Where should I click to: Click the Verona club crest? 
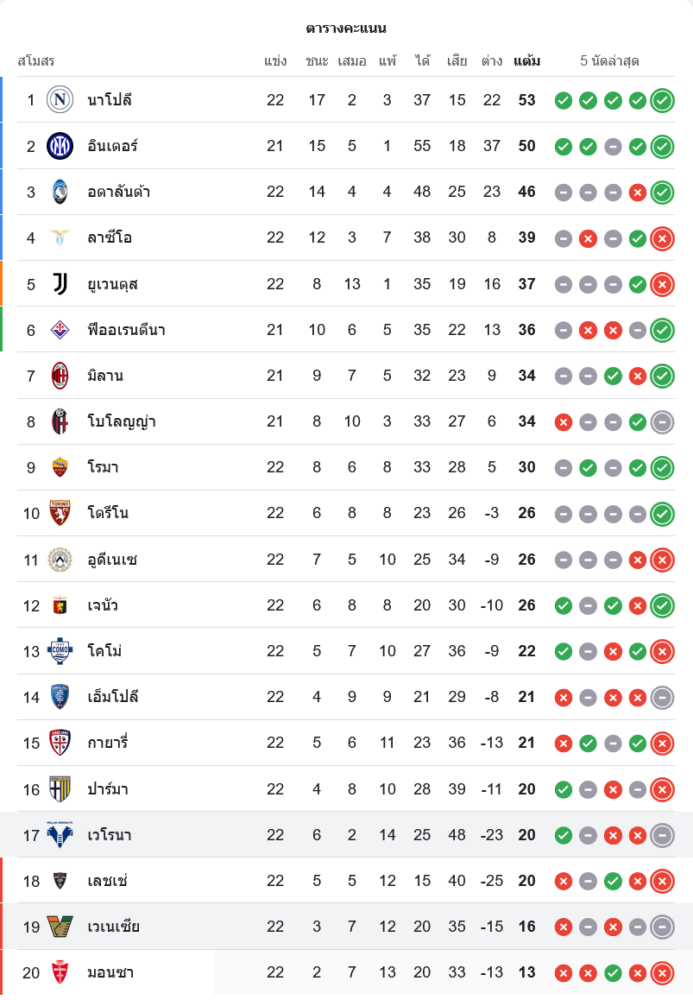pyautogui.click(x=60, y=835)
